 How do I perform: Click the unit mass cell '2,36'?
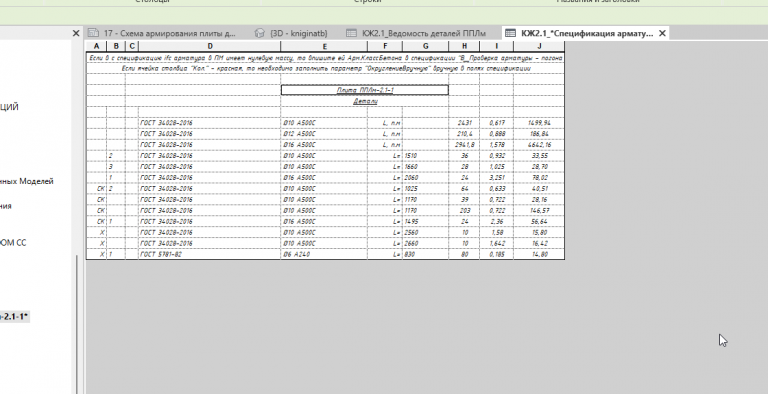click(497, 222)
